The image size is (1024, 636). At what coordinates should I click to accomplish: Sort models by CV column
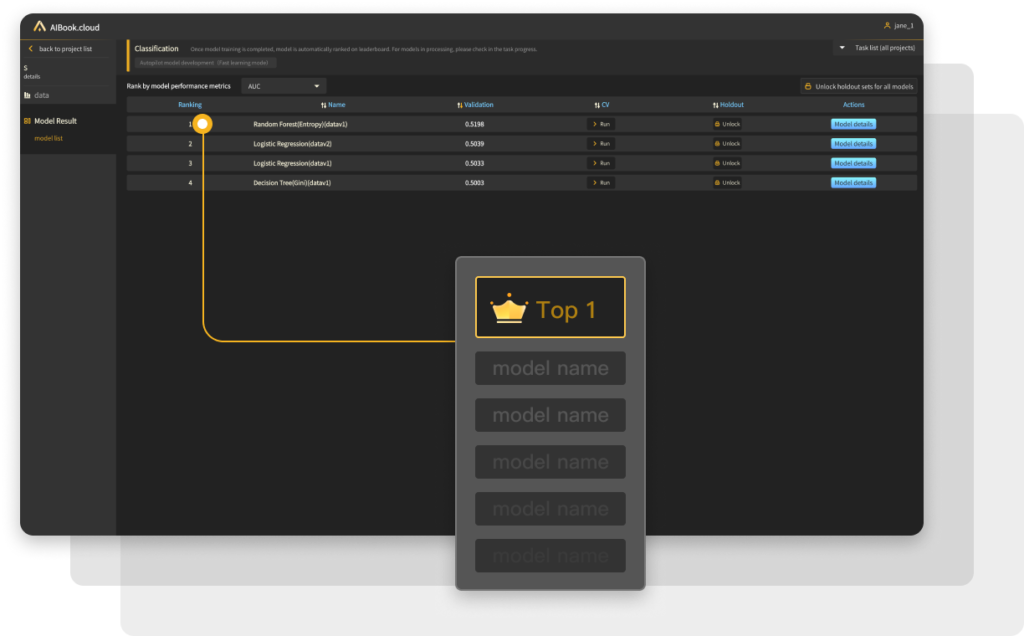[x=600, y=105]
